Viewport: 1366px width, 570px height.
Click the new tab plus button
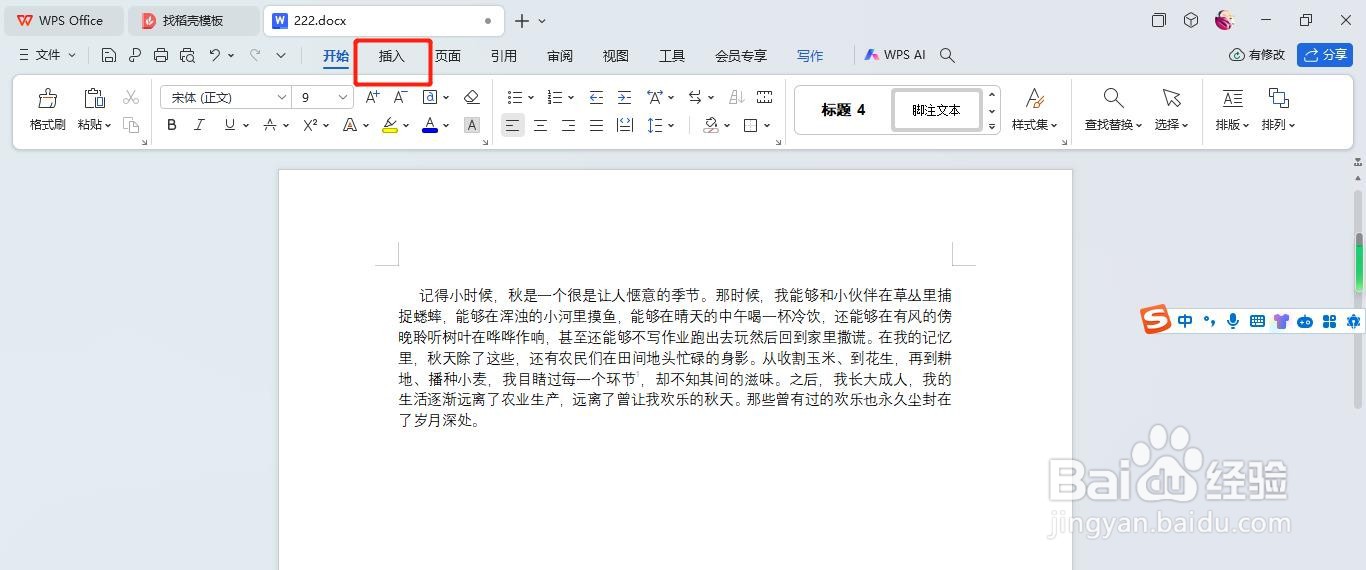522,20
